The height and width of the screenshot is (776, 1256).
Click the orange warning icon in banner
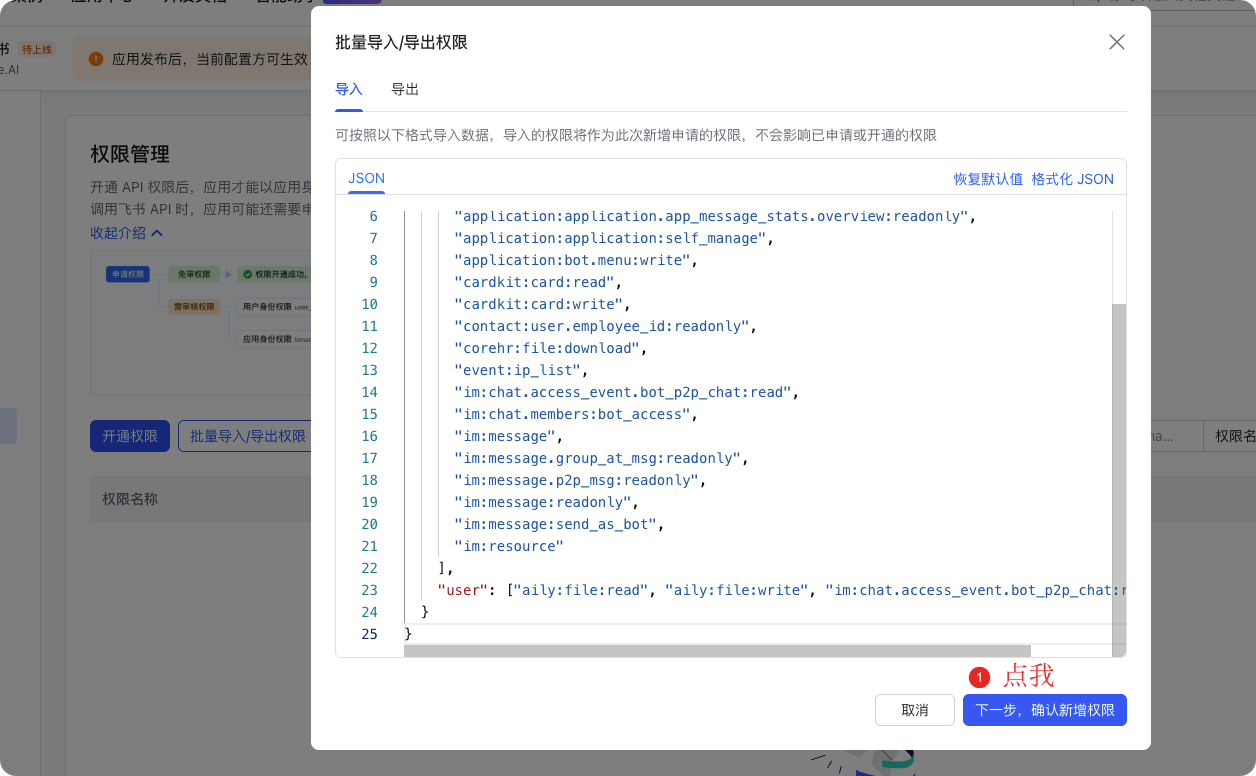(96, 59)
